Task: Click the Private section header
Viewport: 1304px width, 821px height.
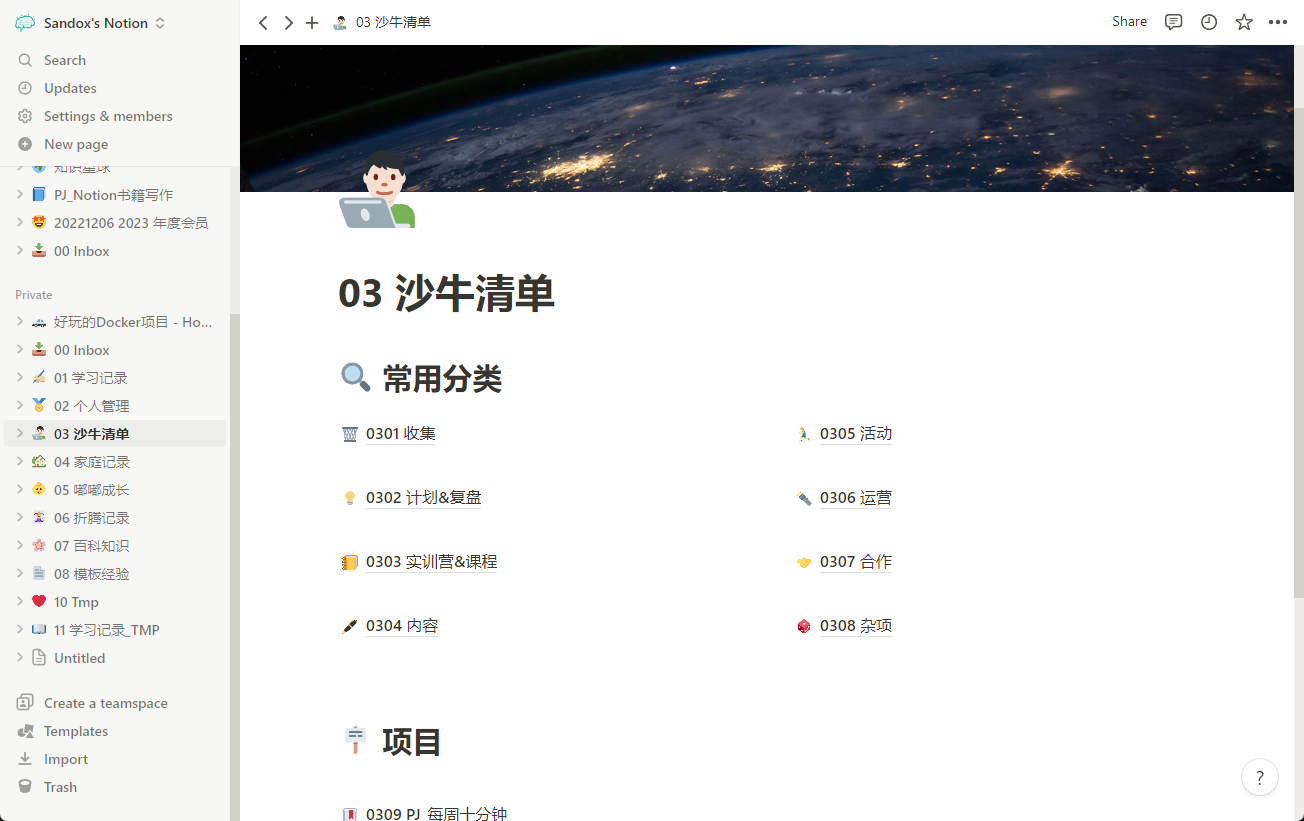Action: click(x=34, y=295)
